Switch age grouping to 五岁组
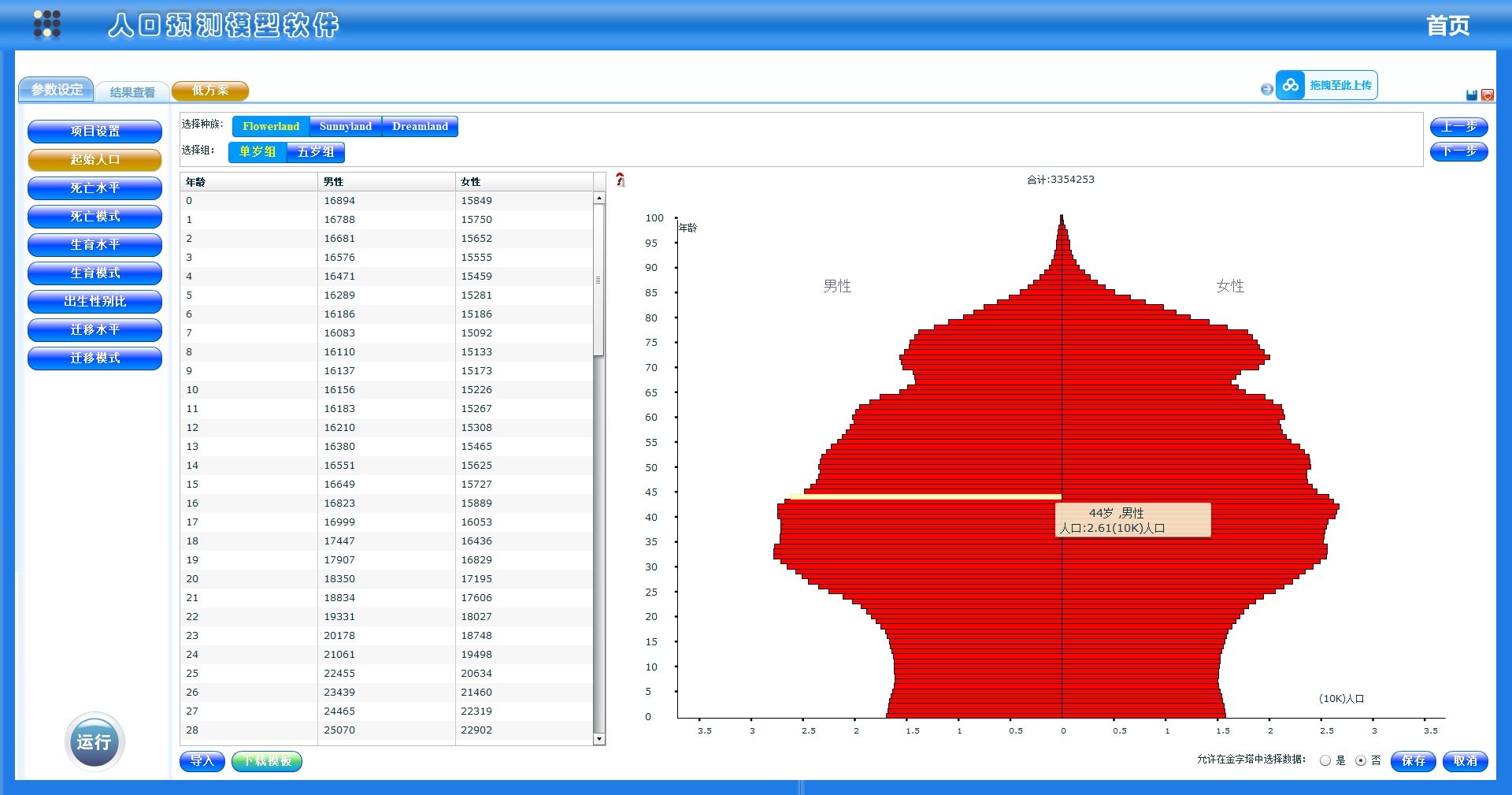 (x=316, y=152)
